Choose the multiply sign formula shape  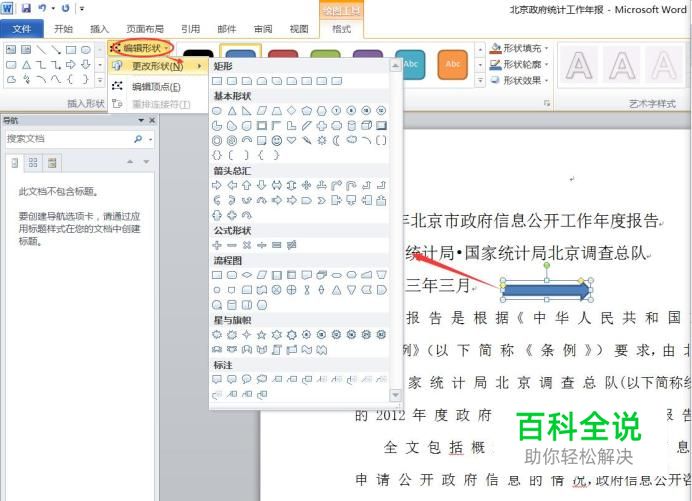247,245
